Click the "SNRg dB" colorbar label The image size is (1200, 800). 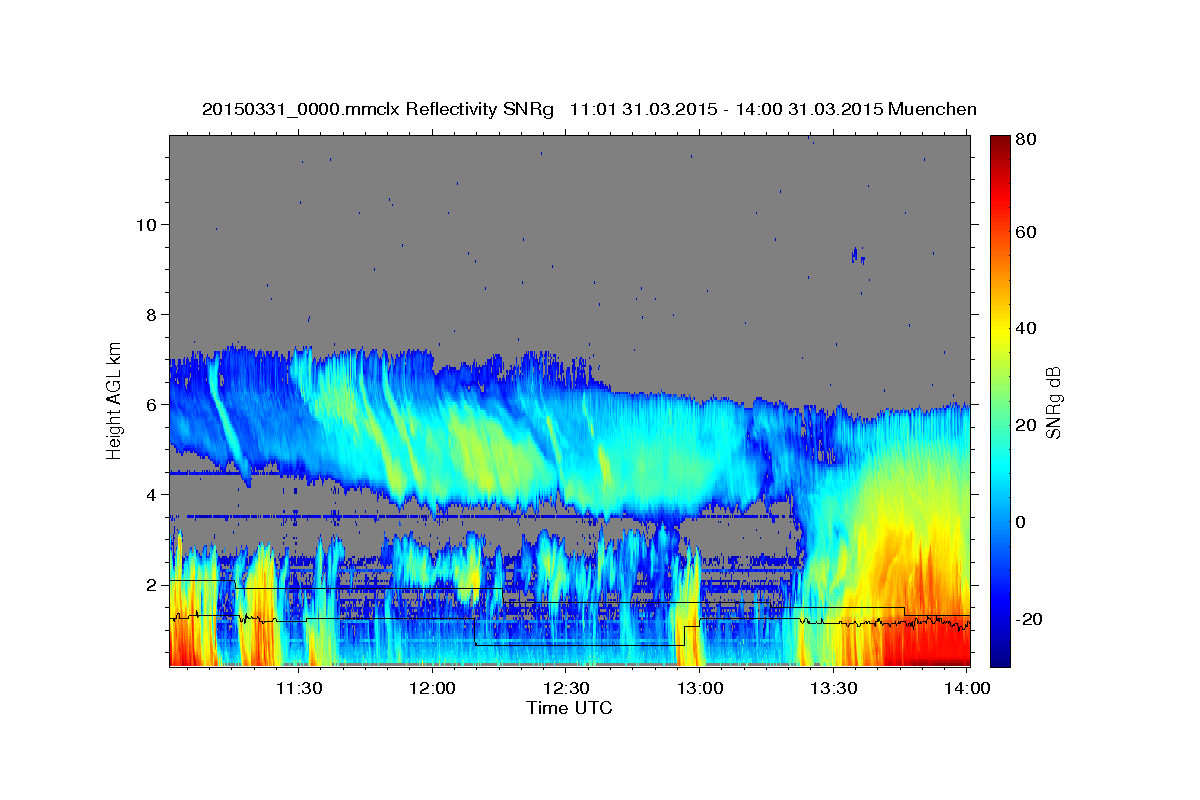[1053, 402]
